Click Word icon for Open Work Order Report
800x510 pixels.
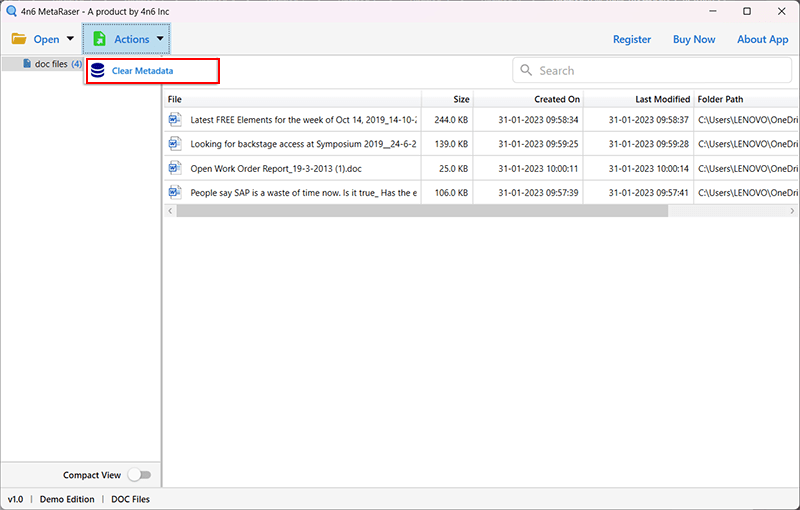coord(175,168)
